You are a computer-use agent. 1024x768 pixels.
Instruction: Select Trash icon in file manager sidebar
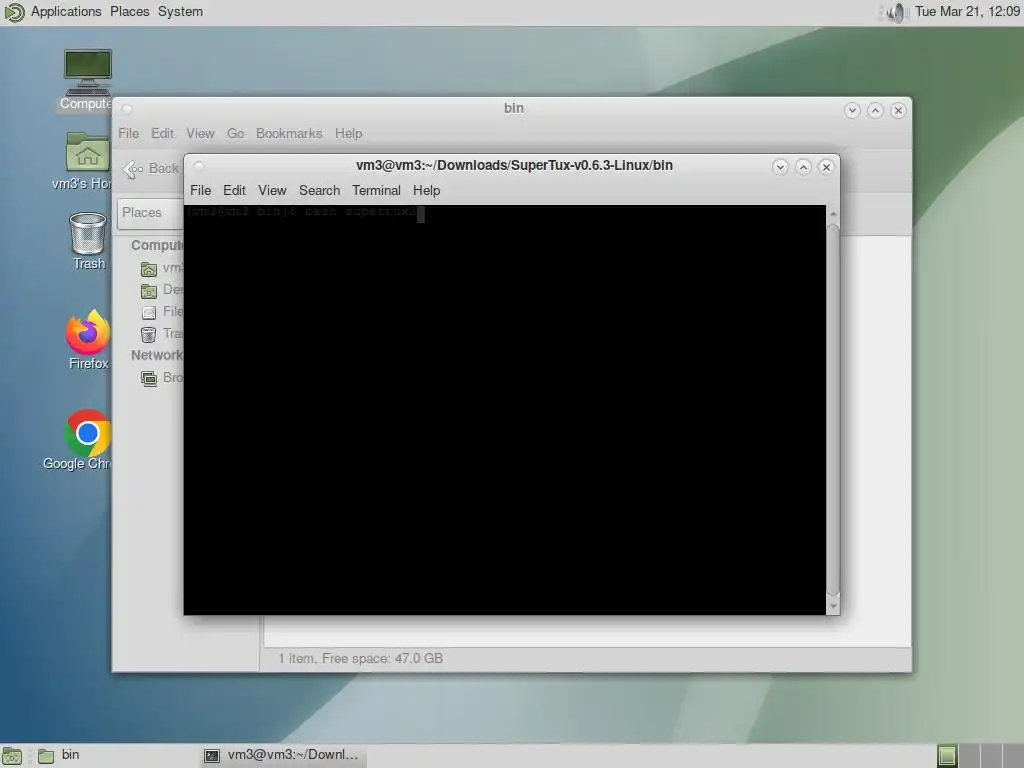[149, 334]
